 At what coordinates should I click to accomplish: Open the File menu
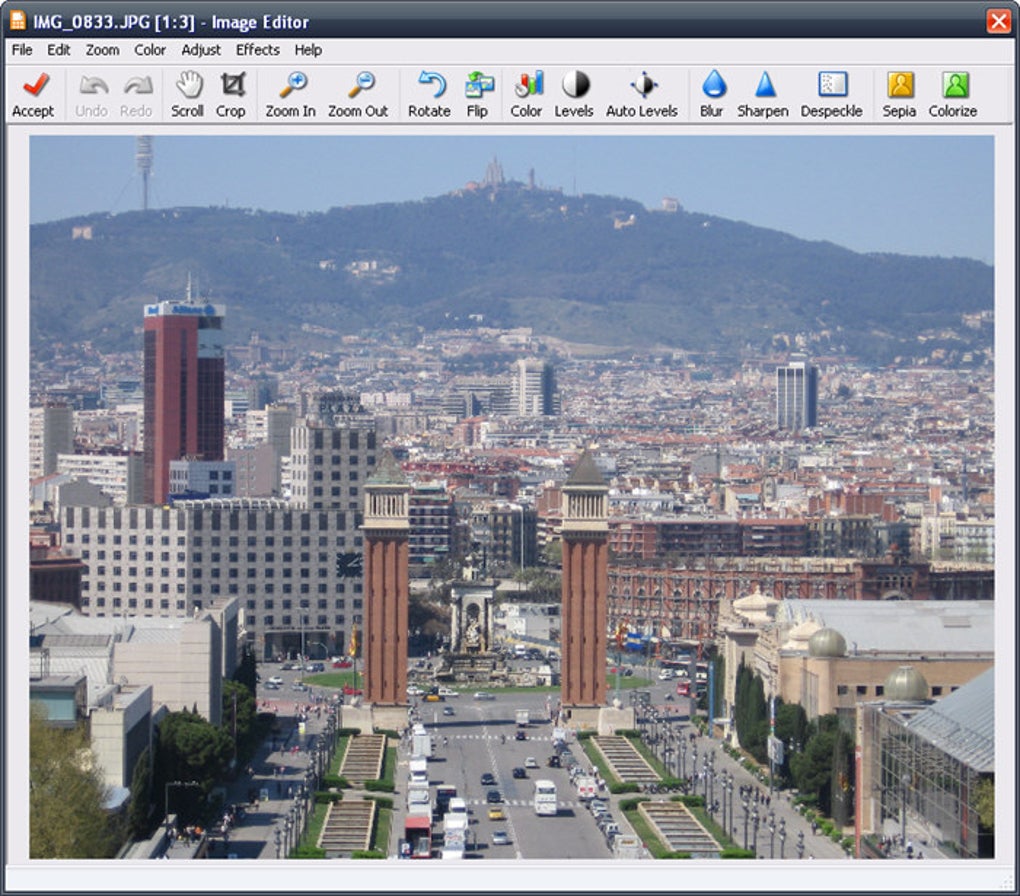(22, 50)
